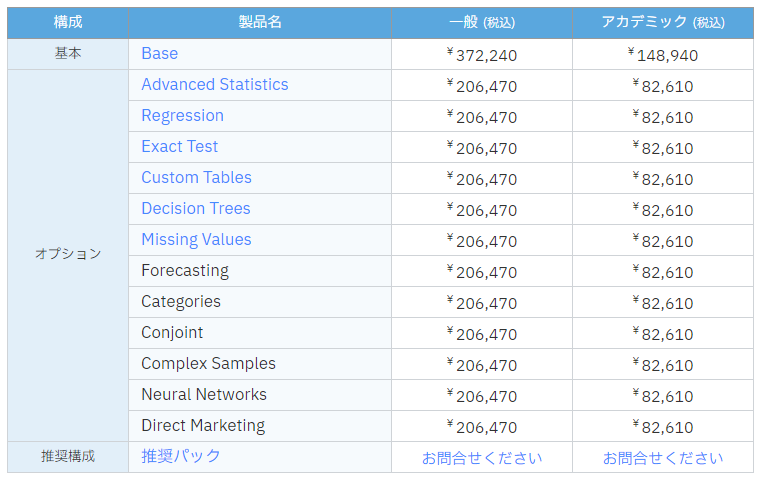
Task: Select the Base general price ¥372,240
Action: click(482, 55)
